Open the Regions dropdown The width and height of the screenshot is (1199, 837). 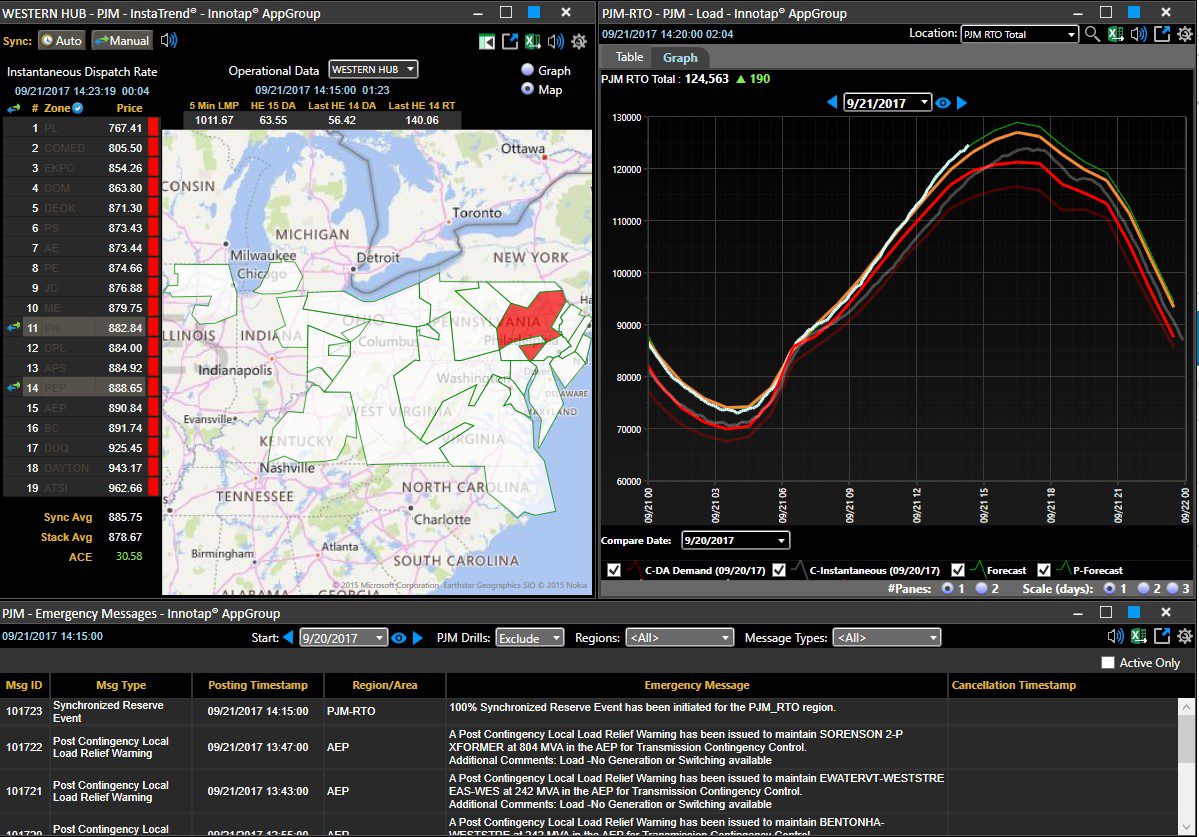(x=680, y=637)
